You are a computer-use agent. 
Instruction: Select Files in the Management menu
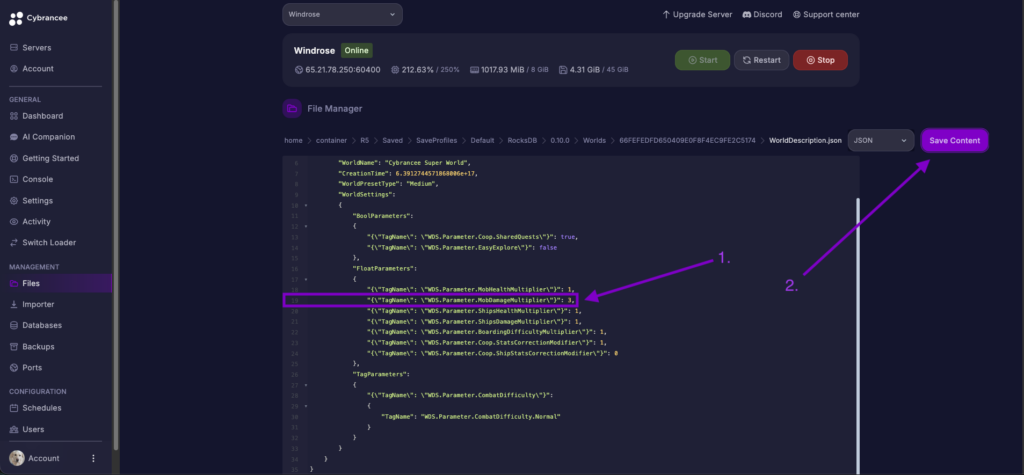pos(31,283)
